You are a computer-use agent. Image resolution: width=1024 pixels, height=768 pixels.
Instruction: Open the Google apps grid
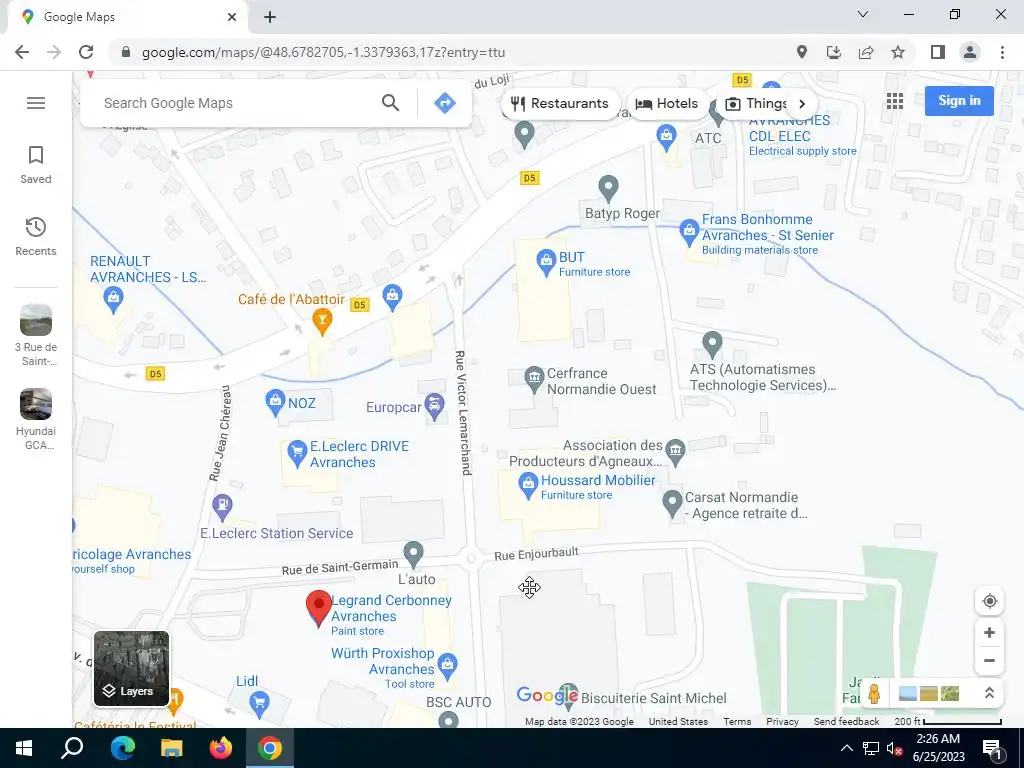tap(895, 101)
